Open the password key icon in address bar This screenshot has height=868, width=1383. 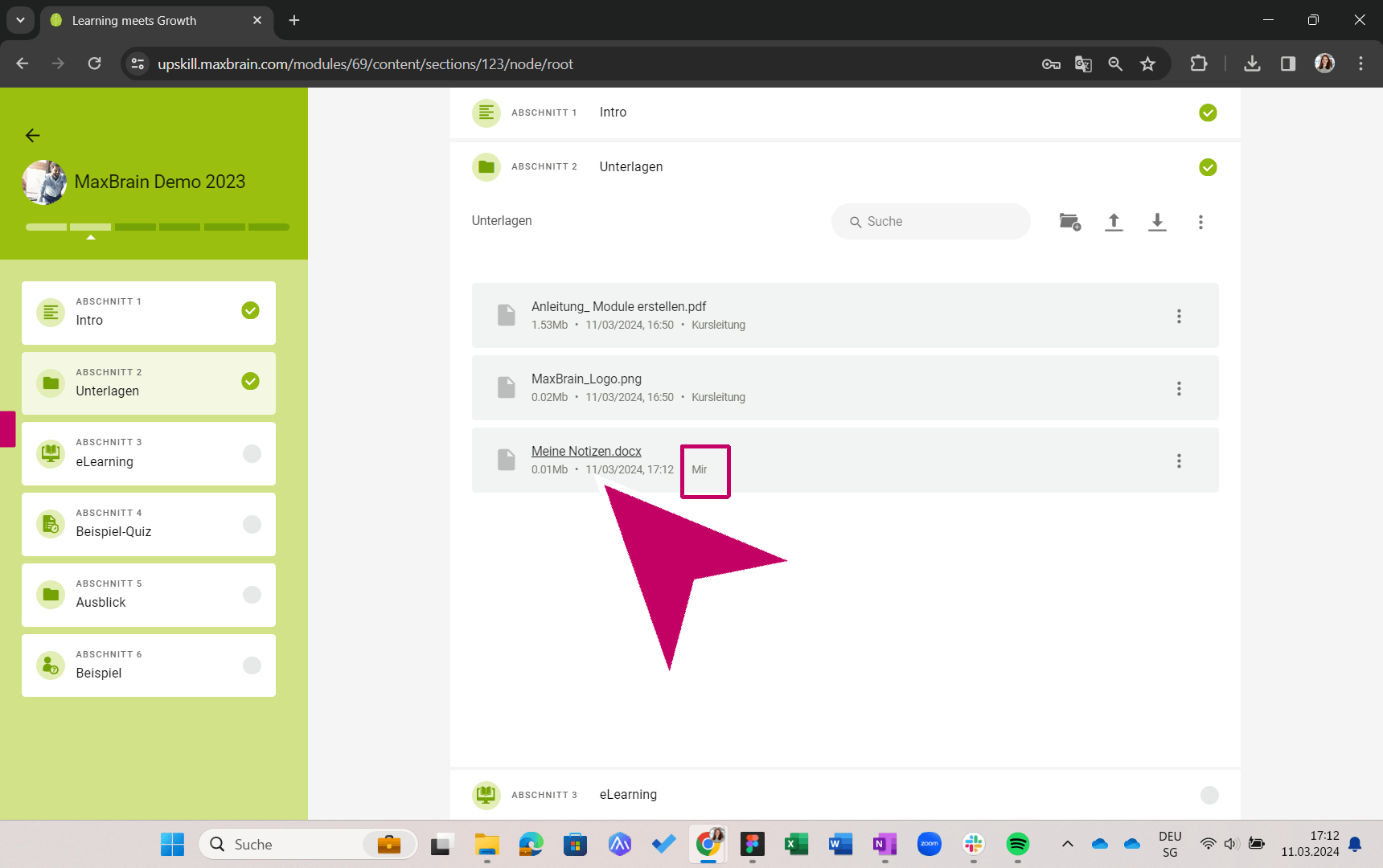[1051, 64]
